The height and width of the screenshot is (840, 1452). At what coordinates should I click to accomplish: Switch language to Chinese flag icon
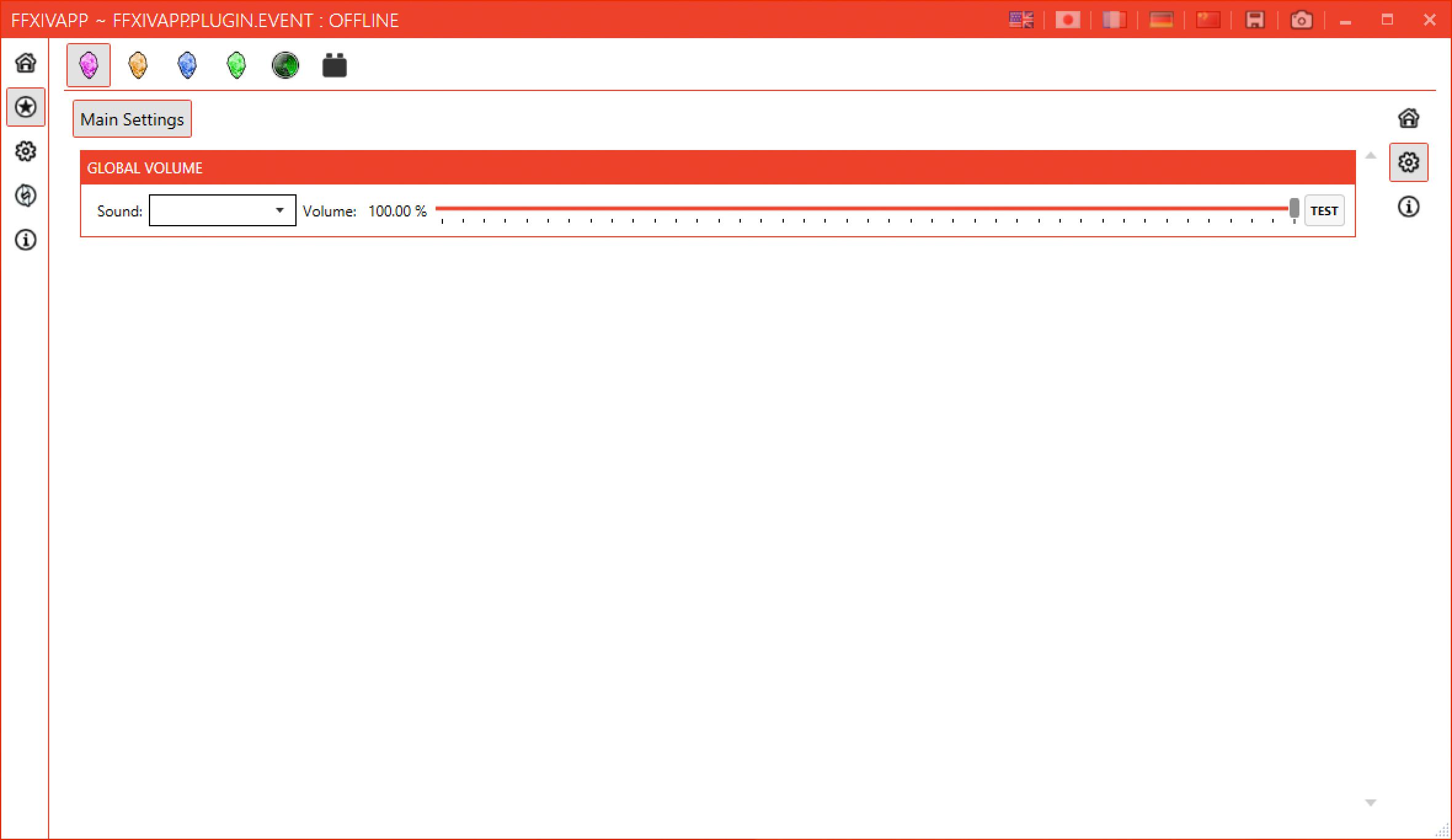tap(1208, 20)
